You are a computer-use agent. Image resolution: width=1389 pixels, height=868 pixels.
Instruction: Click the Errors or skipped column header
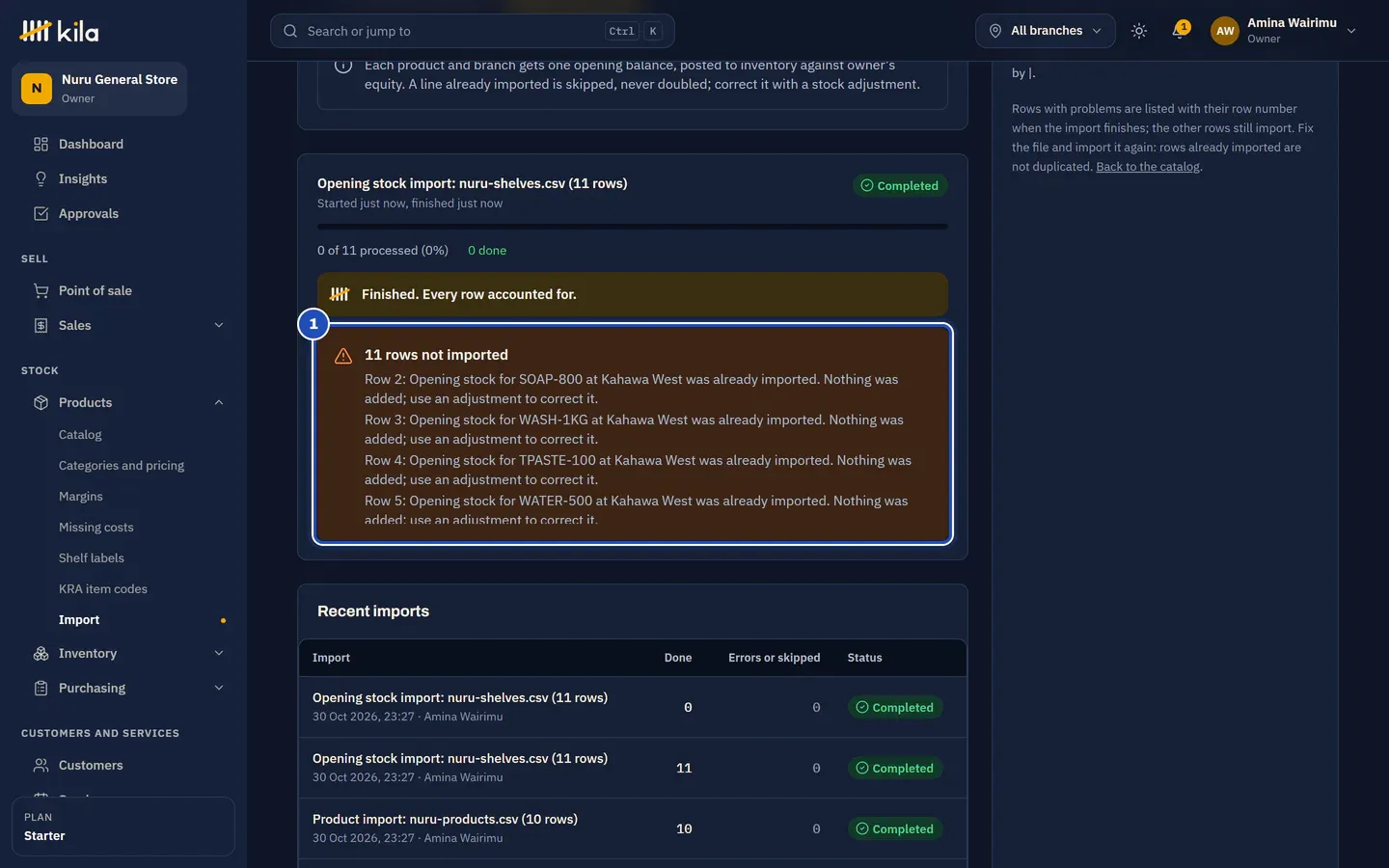point(774,658)
